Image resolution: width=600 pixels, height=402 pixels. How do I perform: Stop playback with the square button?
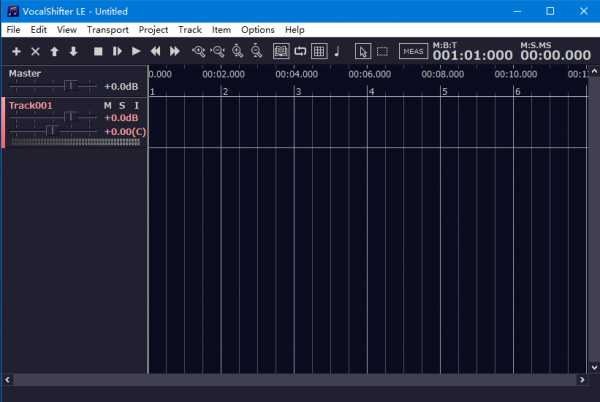[98, 51]
